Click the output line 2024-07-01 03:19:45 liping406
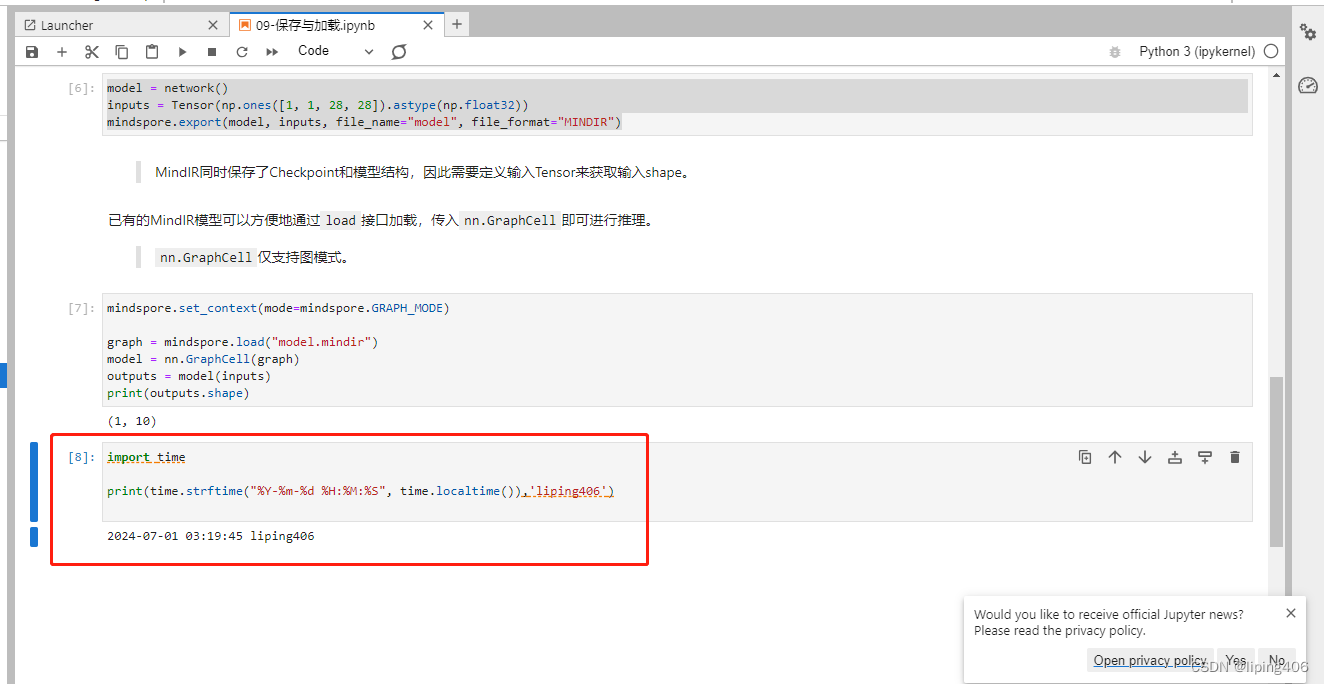The height and width of the screenshot is (684, 1324). tap(211, 536)
